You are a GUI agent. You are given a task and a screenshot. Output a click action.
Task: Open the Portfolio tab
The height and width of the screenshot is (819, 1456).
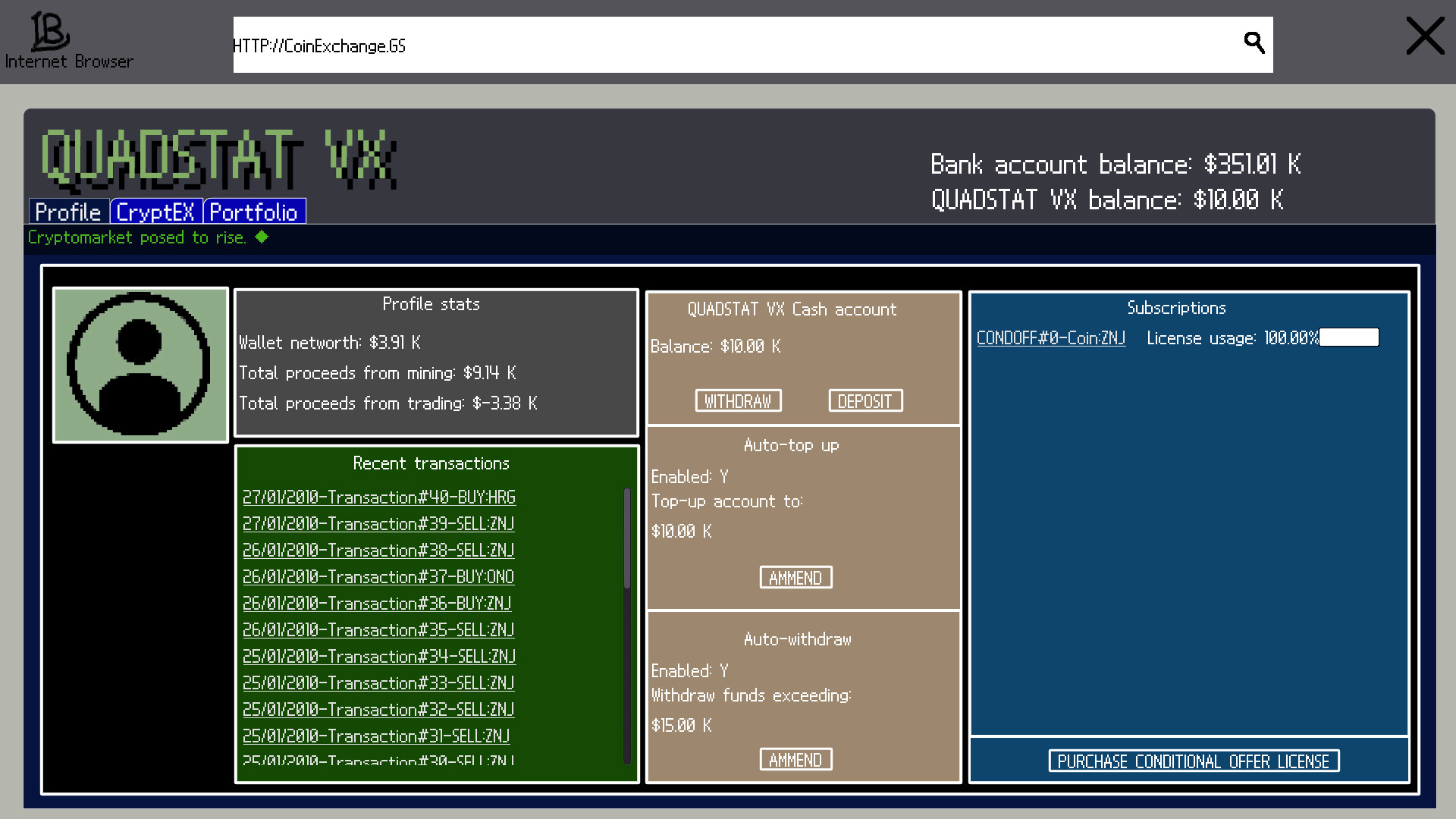click(x=254, y=212)
